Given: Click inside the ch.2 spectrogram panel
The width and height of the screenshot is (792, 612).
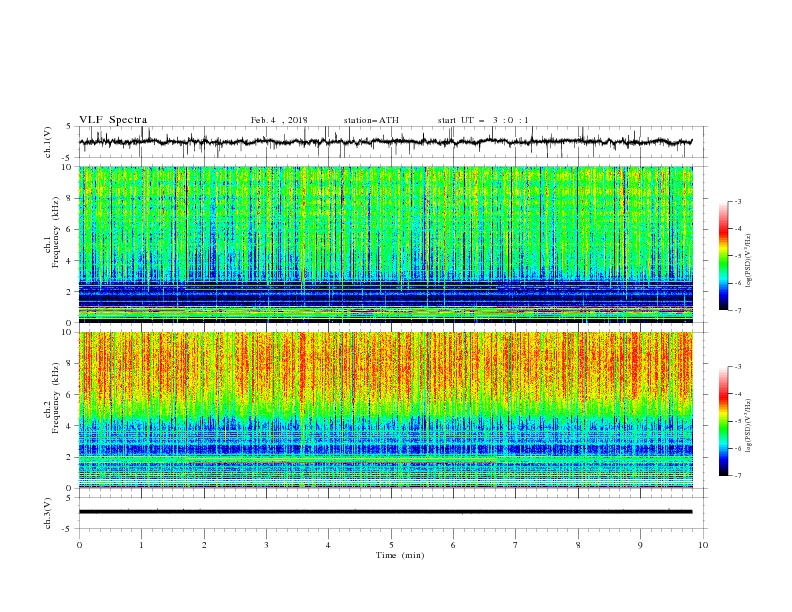Looking at the screenshot, I should [385, 410].
